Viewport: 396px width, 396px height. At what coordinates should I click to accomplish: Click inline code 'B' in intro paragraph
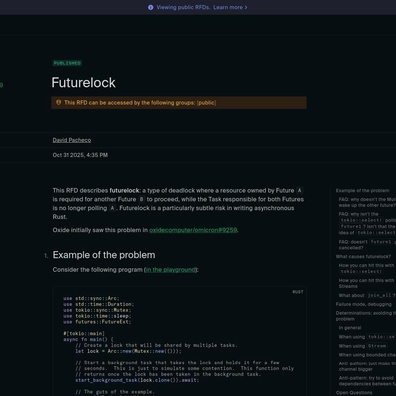[x=141, y=199]
